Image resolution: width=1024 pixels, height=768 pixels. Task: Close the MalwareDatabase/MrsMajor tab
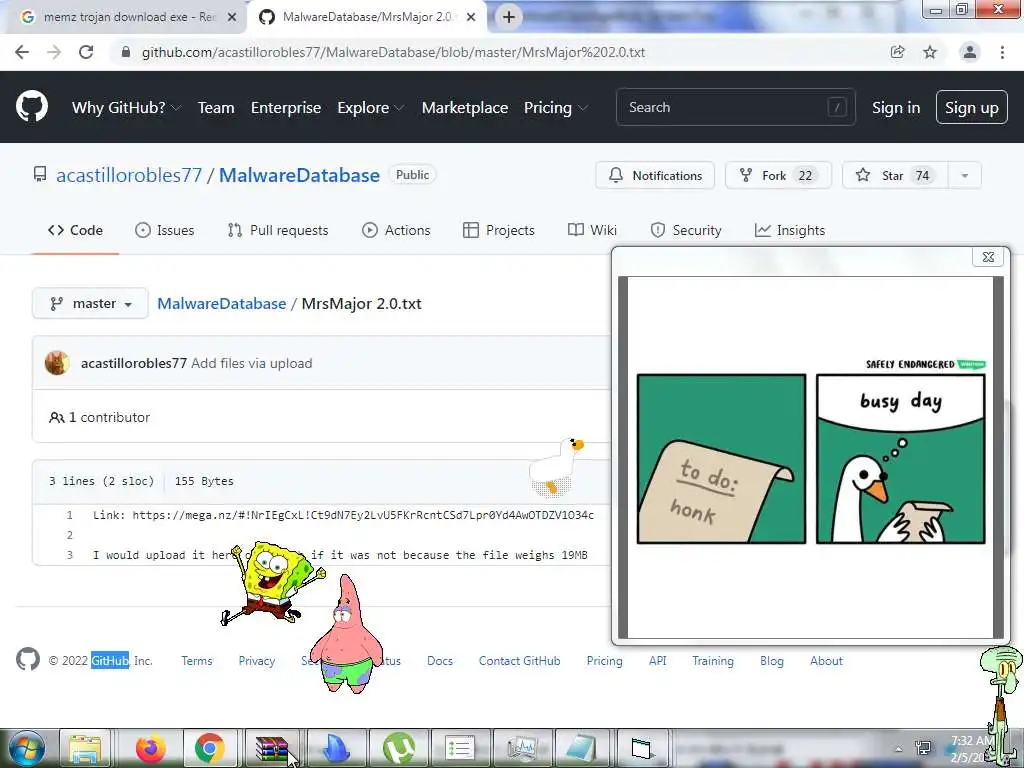coord(471,18)
